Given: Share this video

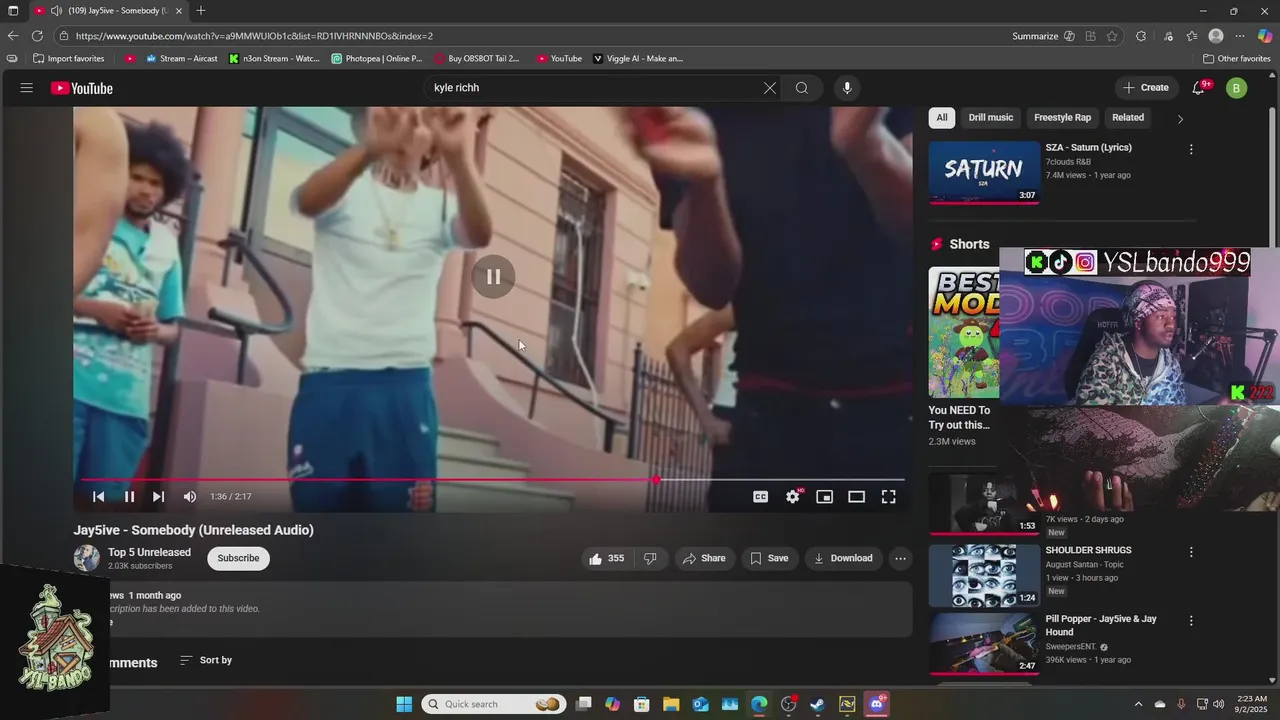Looking at the screenshot, I should (x=704, y=558).
